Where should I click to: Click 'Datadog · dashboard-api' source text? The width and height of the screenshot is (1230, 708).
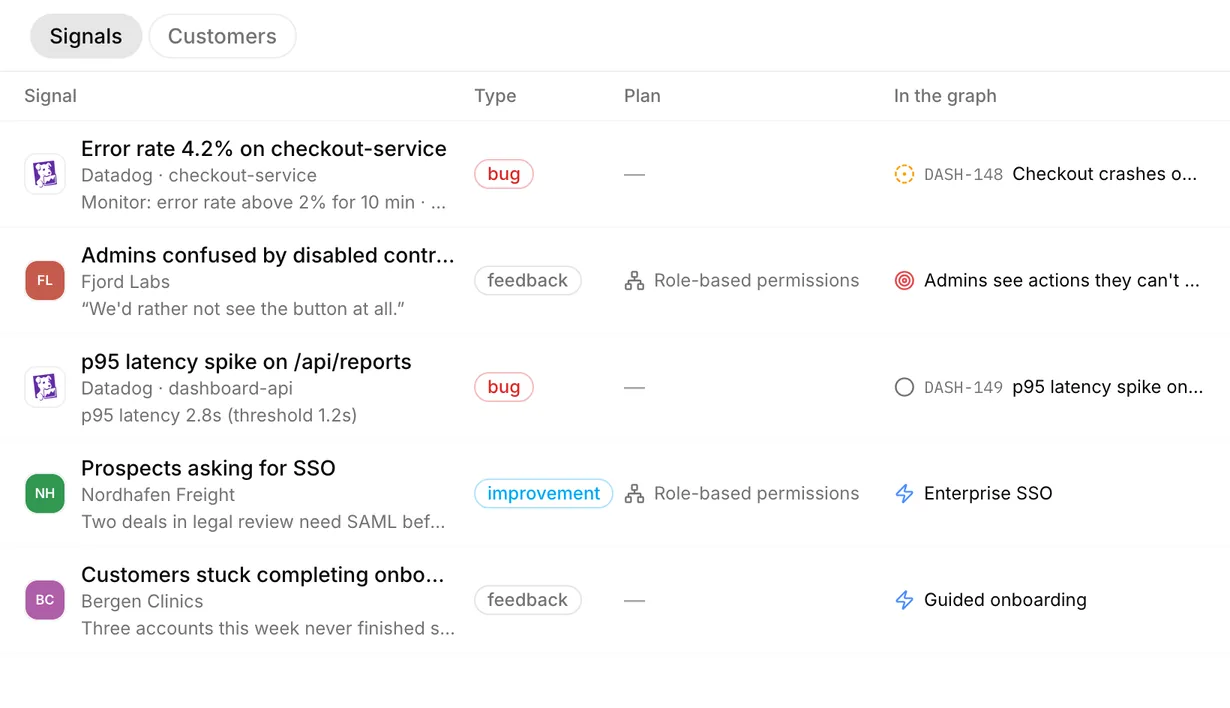coord(187,388)
